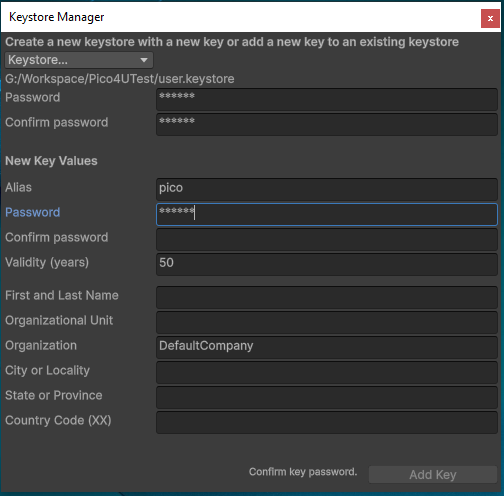
Task: Click the keystore Confirm password field
Action: [327, 124]
